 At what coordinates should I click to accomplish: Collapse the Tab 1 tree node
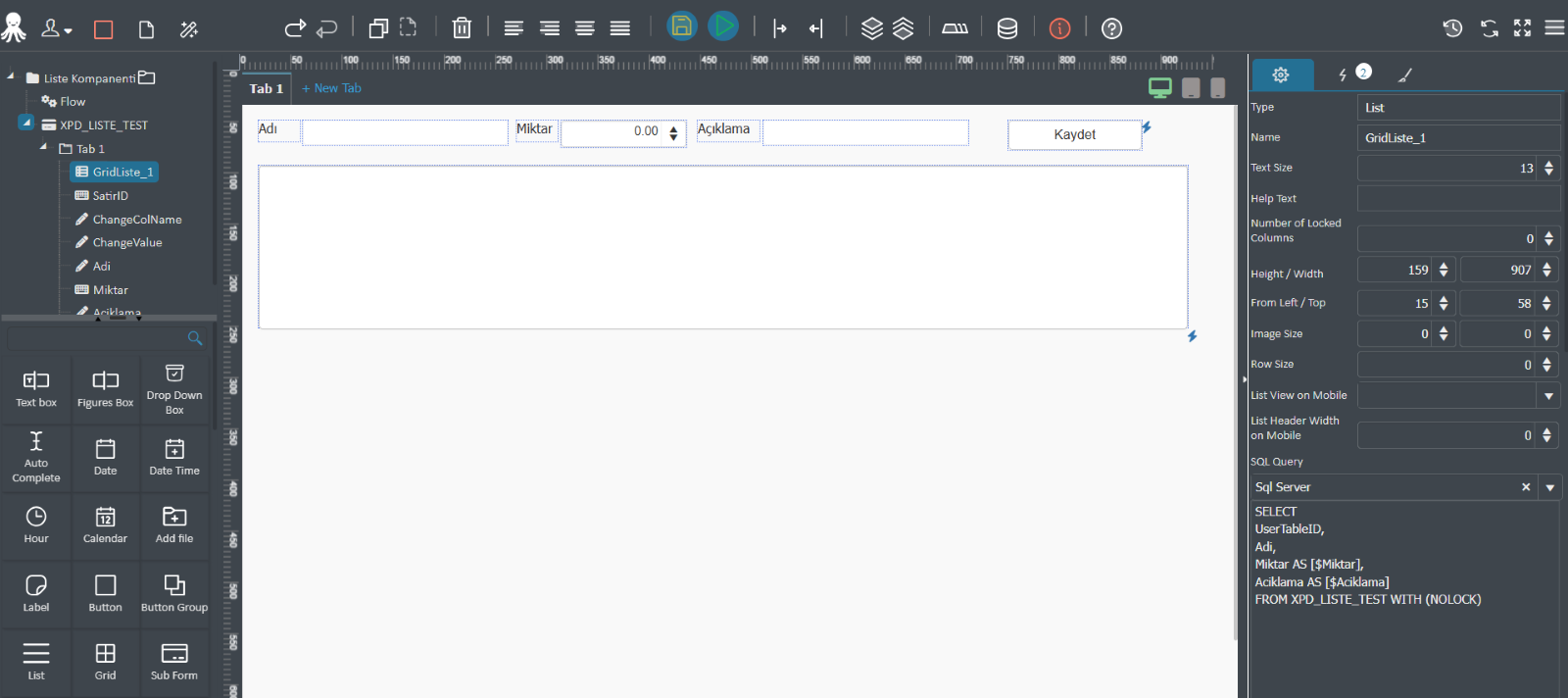pos(43,146)
